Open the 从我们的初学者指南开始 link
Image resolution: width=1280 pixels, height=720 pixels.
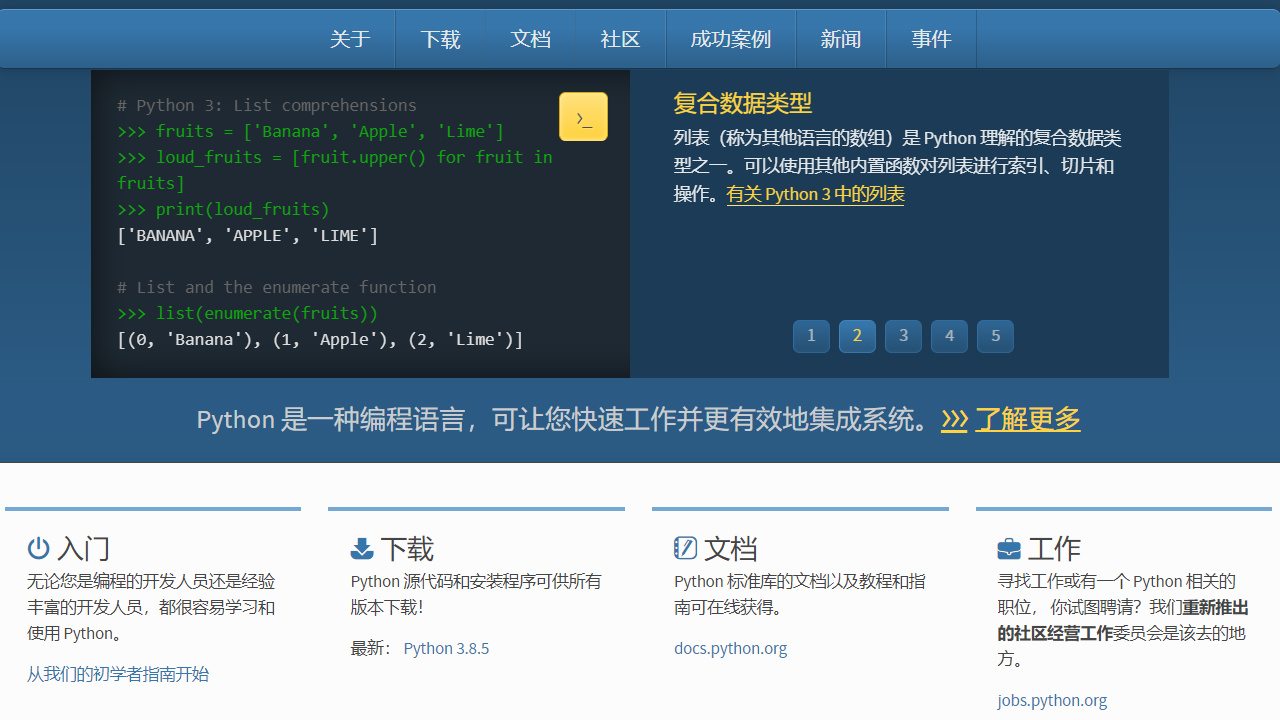[x=118, y=674]
